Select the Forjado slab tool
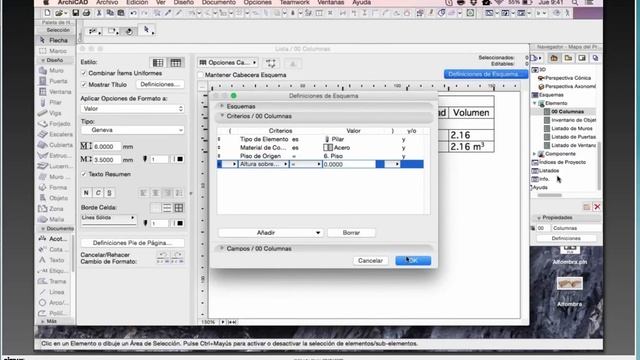Image resolution: width=640 pixels, height=360 pixels. click(x=55, y=124)
